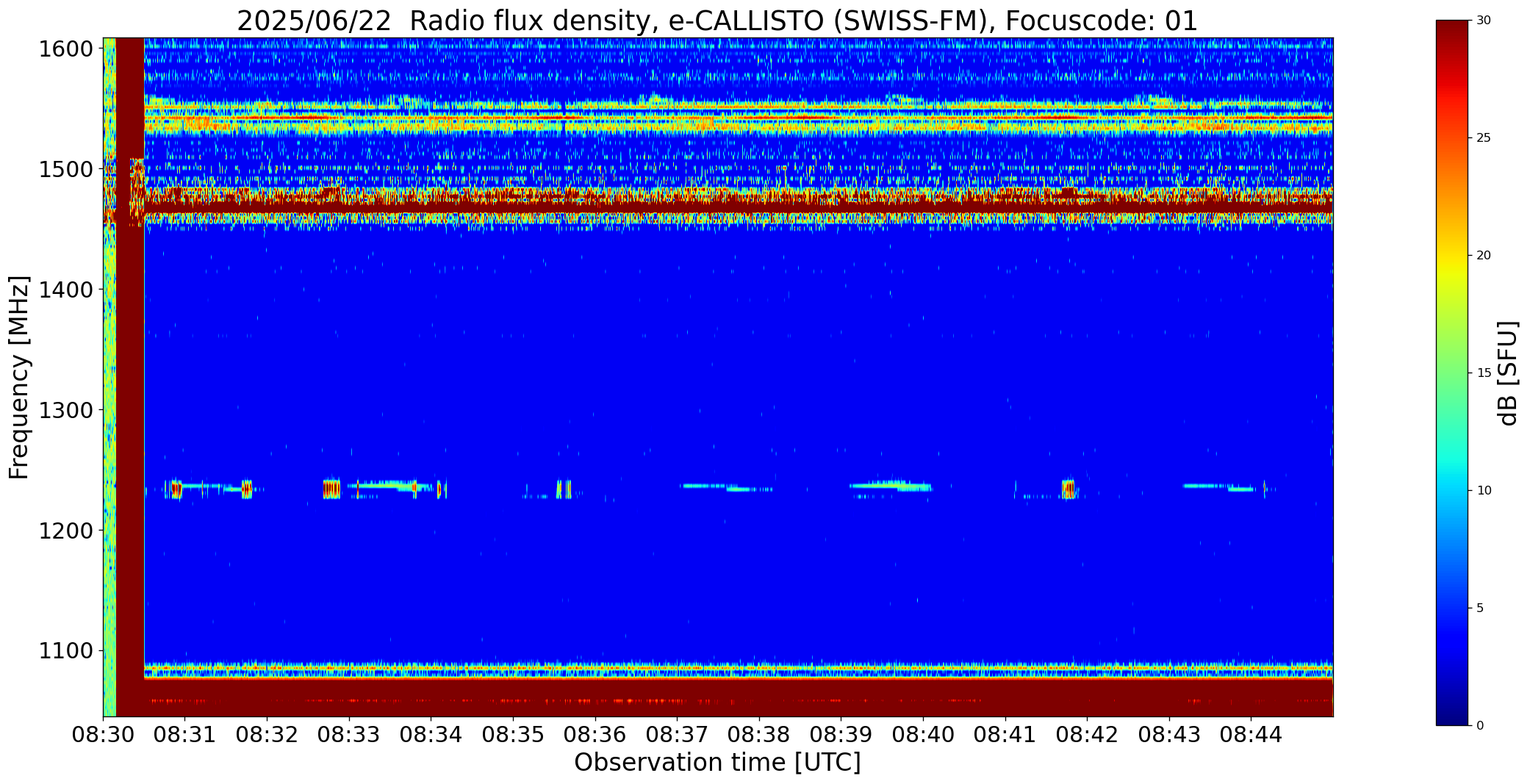This screenshot has height=784, width=1530.
Task: Click the 08:36 time tick label
Action: (x=595, y=734)
